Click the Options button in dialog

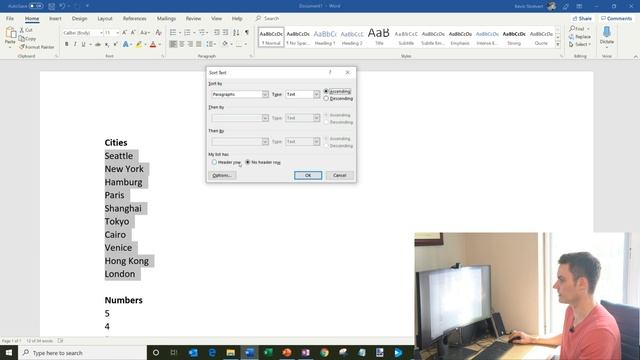(222, 175)
